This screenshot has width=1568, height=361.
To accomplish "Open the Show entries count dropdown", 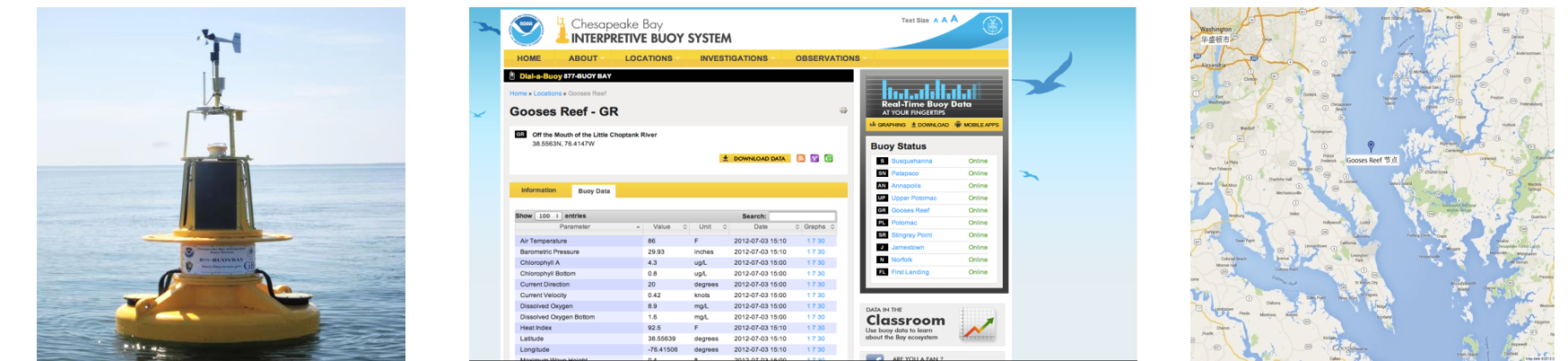I will click(x=548, y=216).
